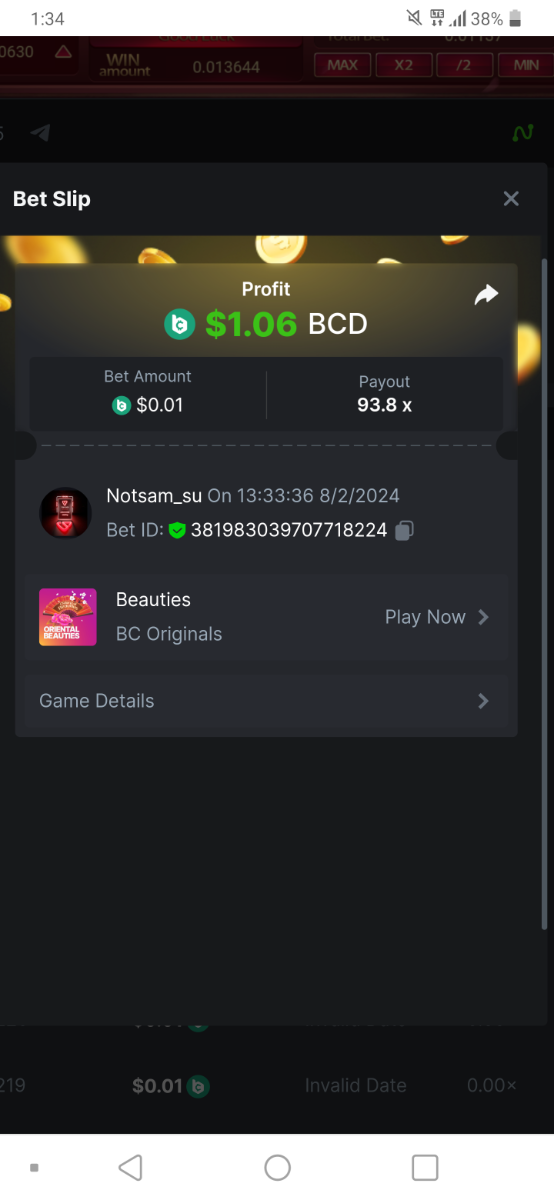Share the profit result via arrow icon
Image resolution: width=554 pixels, height=1200 pixels.
[486, 295]
